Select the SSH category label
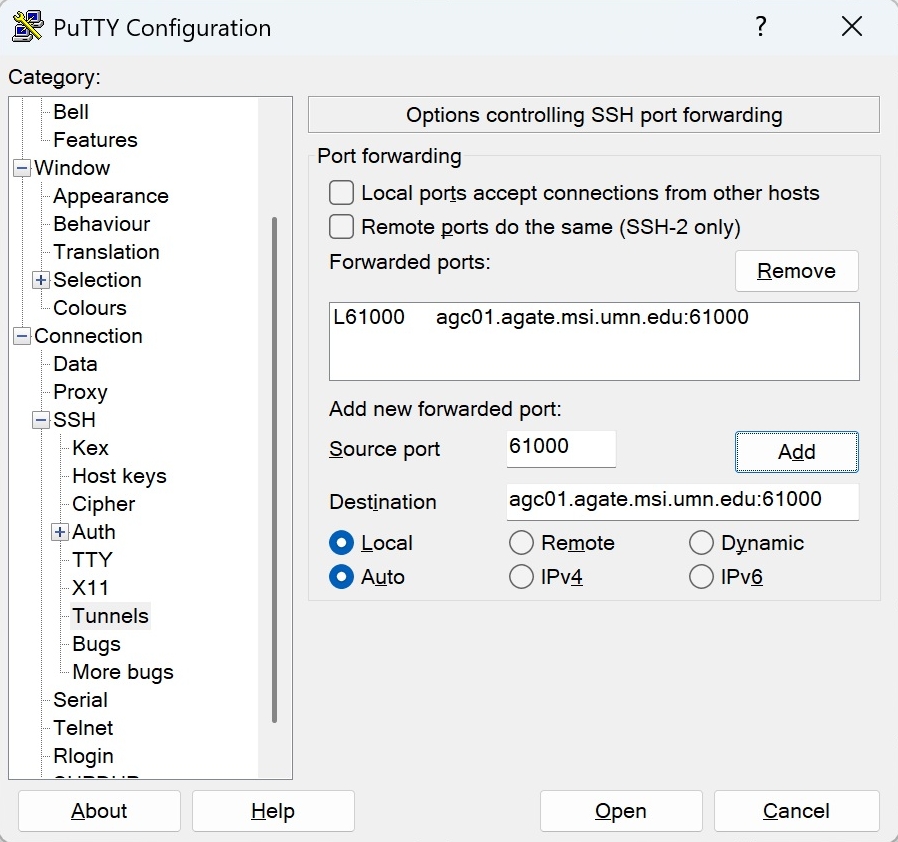Screen dimensions: 898x842 [74, 420]
